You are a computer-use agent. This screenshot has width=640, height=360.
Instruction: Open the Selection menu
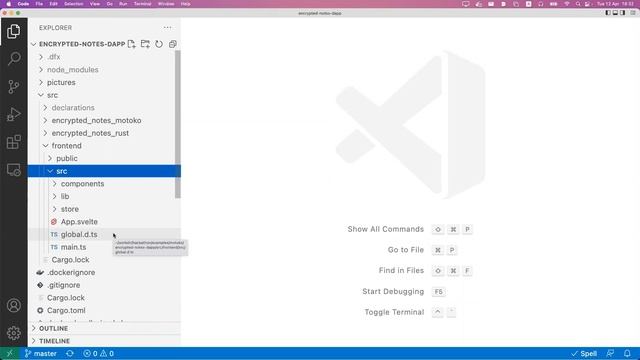click(74, 4)
